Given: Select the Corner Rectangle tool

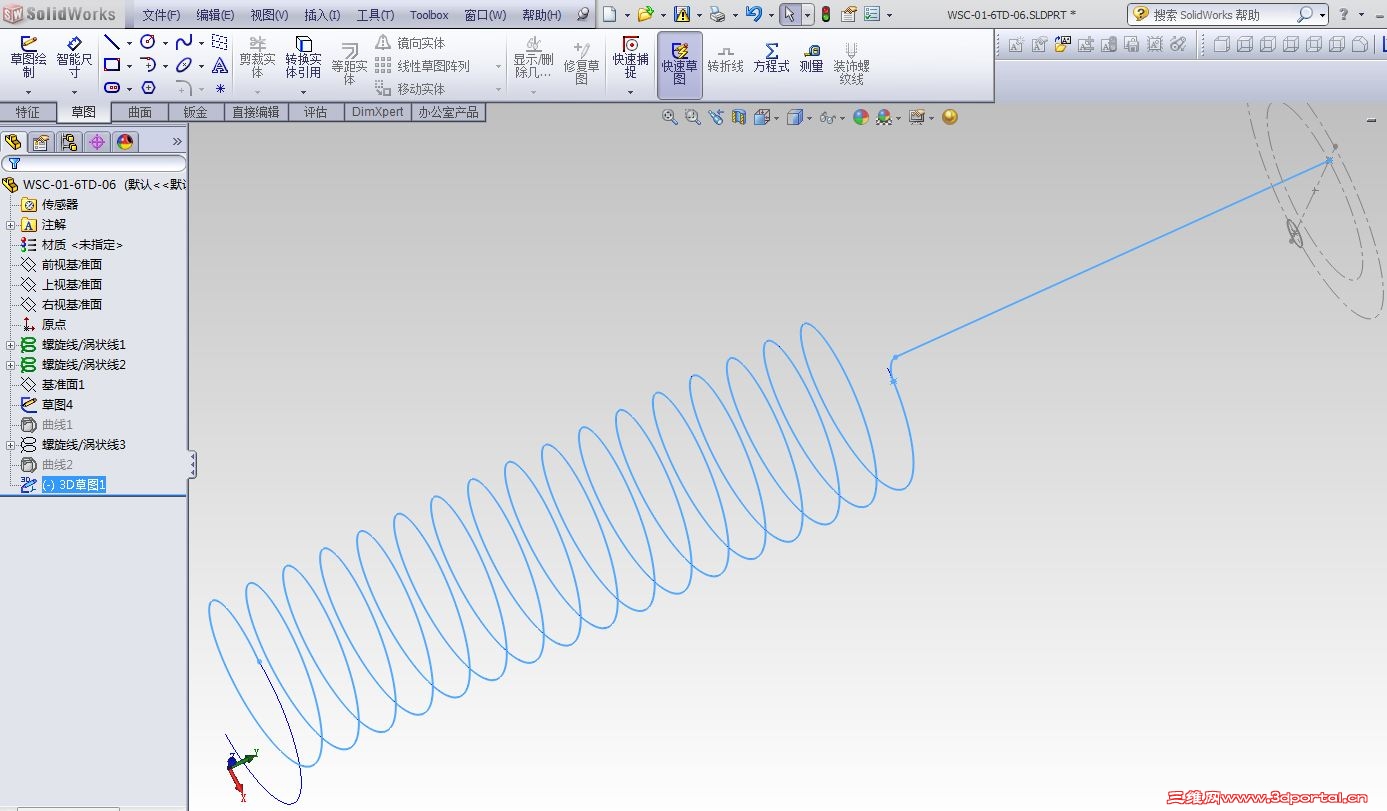Looking at the screenshot, I should pyautogui.click(x=112, y=65).
